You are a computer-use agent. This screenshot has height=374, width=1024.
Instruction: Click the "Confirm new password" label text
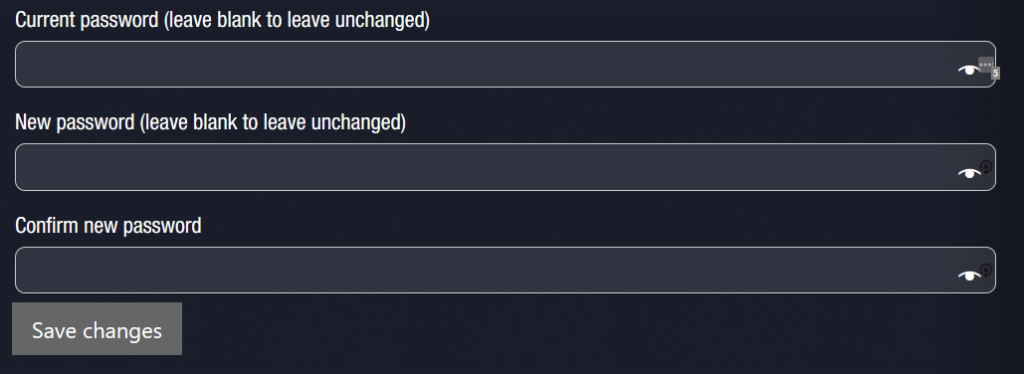[x=108, y=226]
